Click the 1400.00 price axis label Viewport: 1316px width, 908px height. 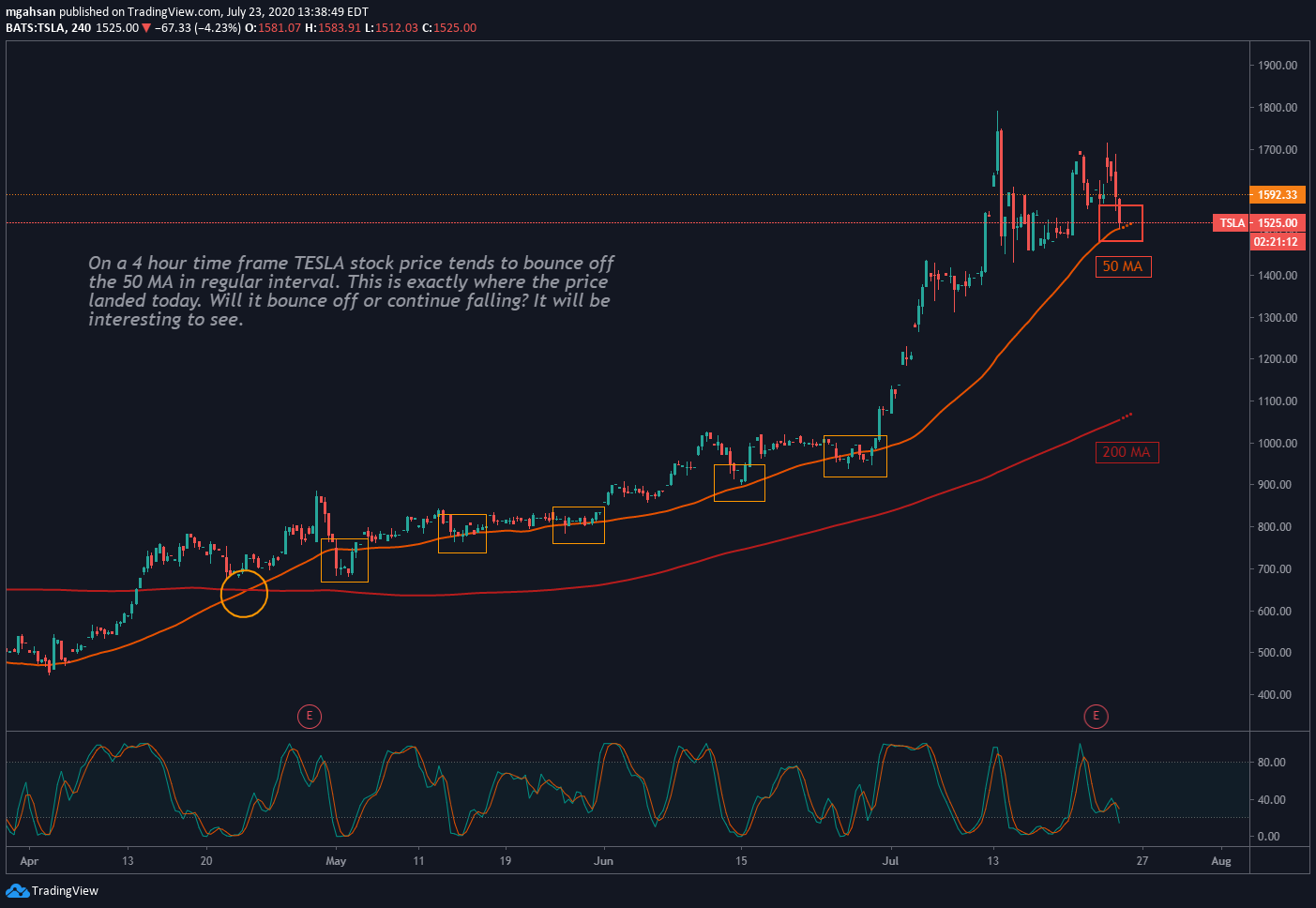click(1278, 276)
